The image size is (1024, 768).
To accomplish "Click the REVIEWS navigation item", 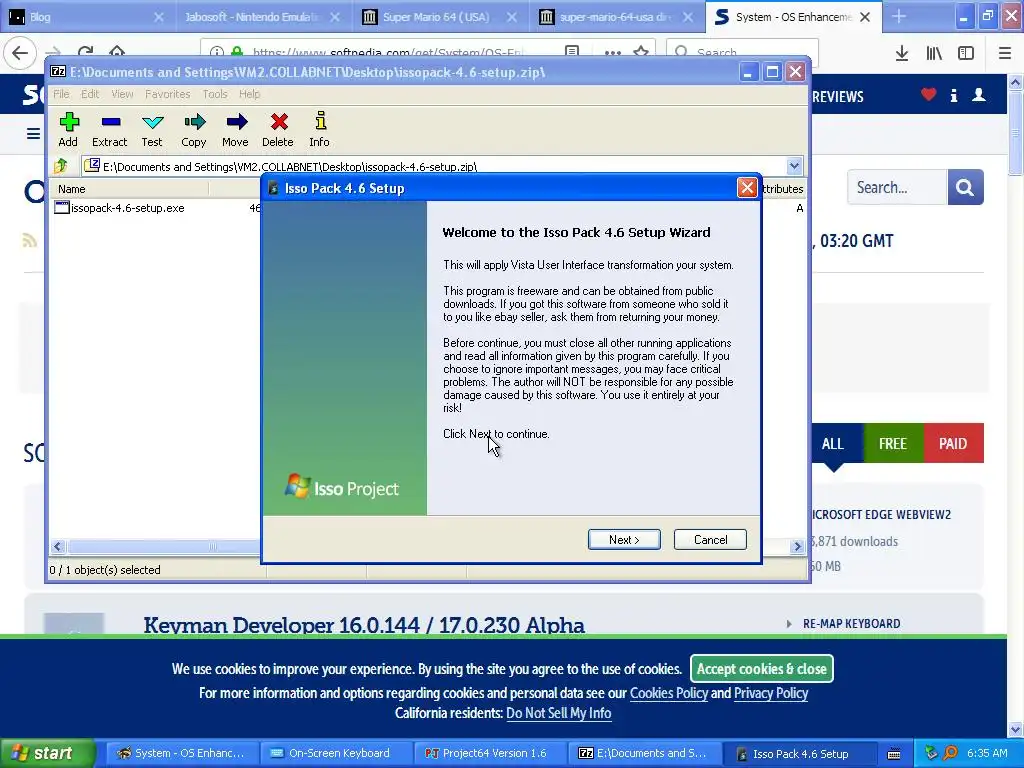I will coord(838,97).
